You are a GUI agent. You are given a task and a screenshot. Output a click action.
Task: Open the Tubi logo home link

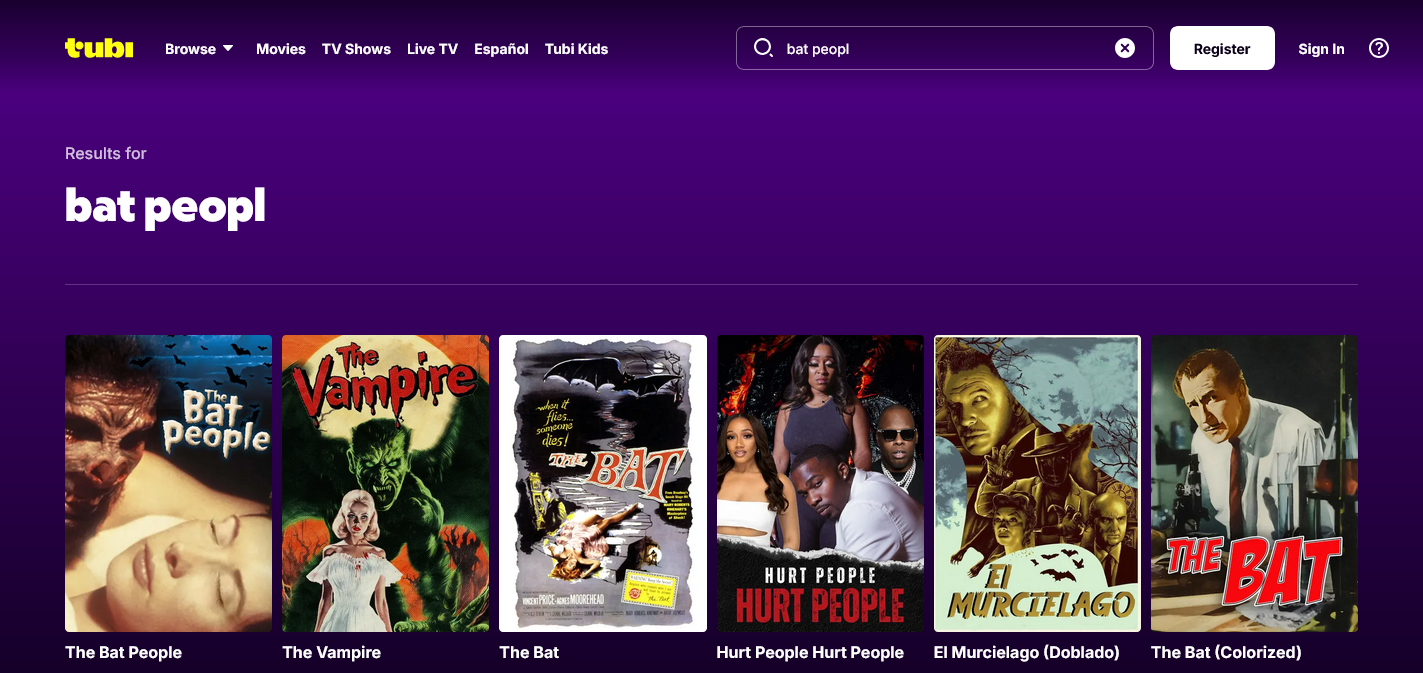click(x=99, y=48)
